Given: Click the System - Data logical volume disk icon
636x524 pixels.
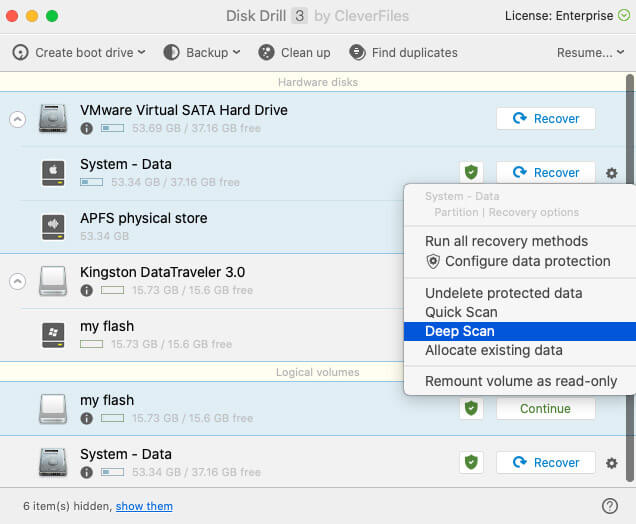Looking at the screenshot, I should click(53, 462).
